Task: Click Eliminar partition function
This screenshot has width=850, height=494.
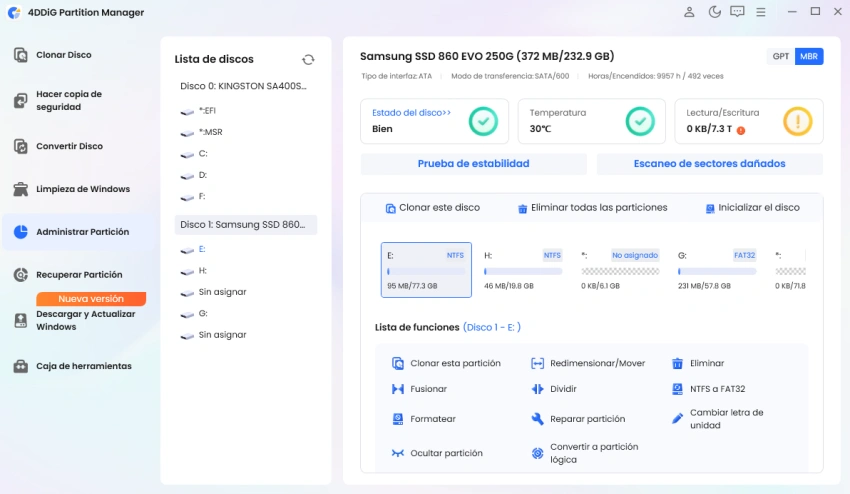Action: click(698, 363)
